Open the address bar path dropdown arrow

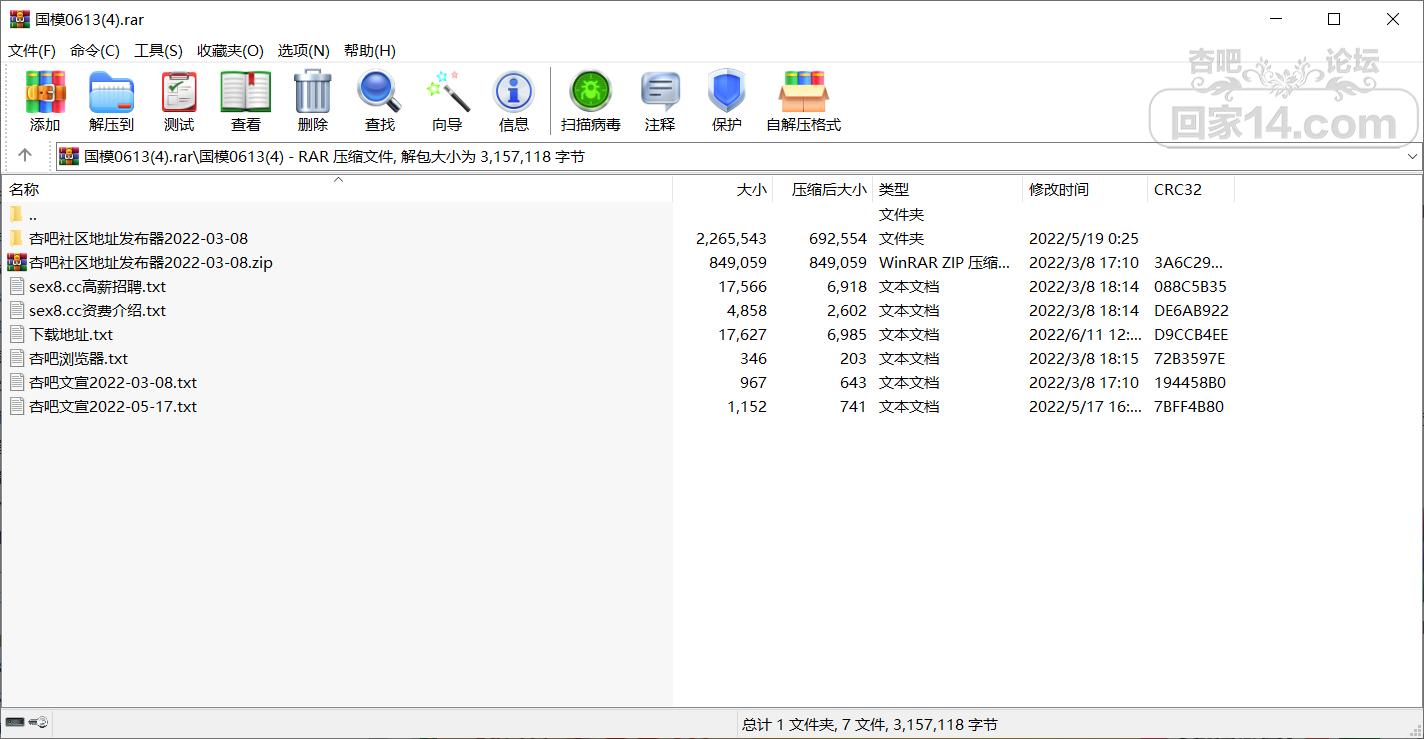coord(1412,156)
